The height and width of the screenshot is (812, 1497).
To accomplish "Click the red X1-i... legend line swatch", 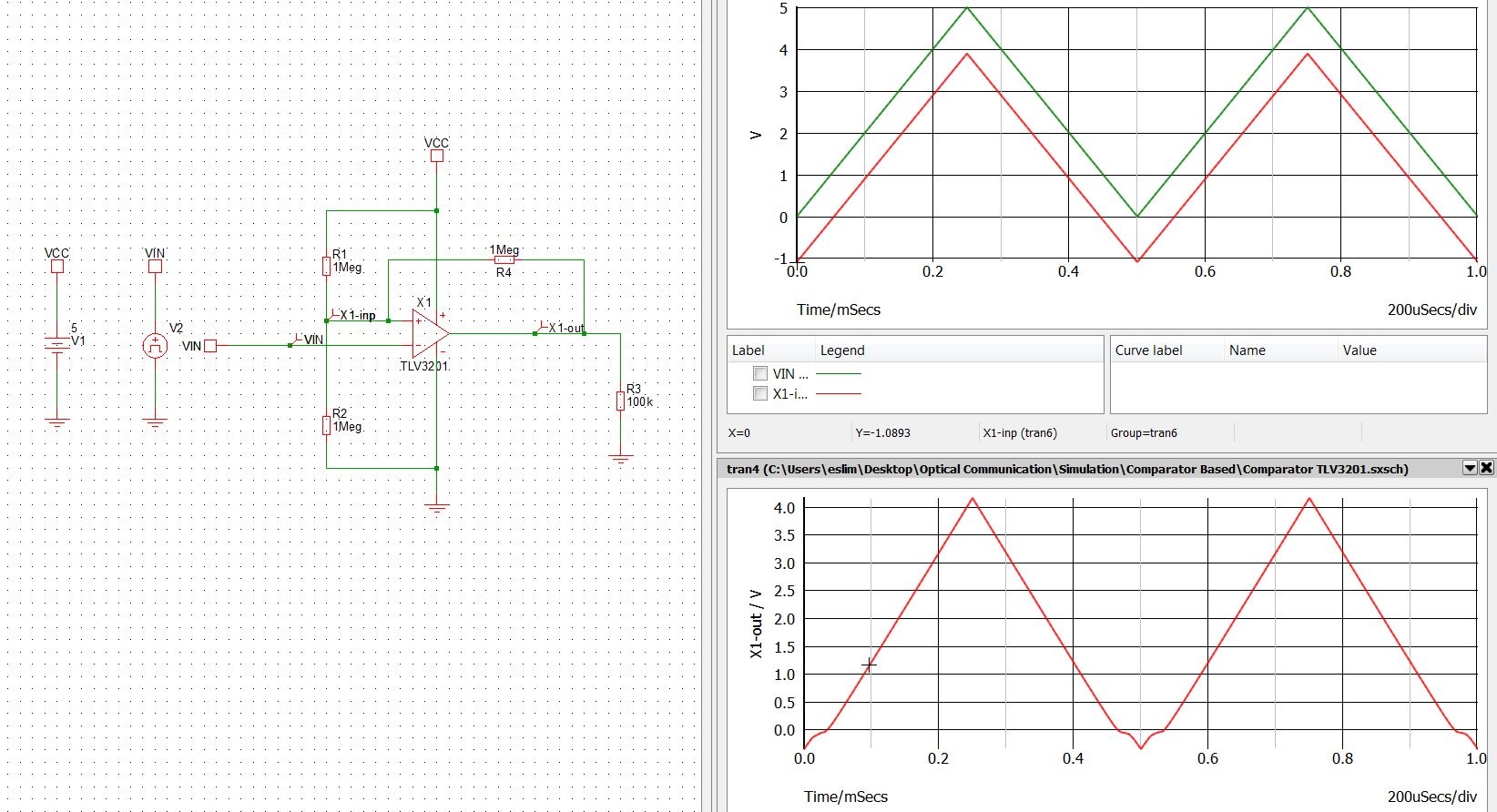I will 839,393.
